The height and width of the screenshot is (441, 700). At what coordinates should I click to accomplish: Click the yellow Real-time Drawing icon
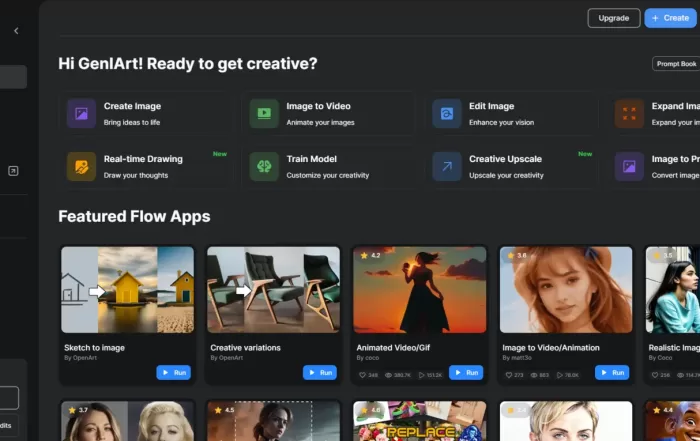point(81,166)
